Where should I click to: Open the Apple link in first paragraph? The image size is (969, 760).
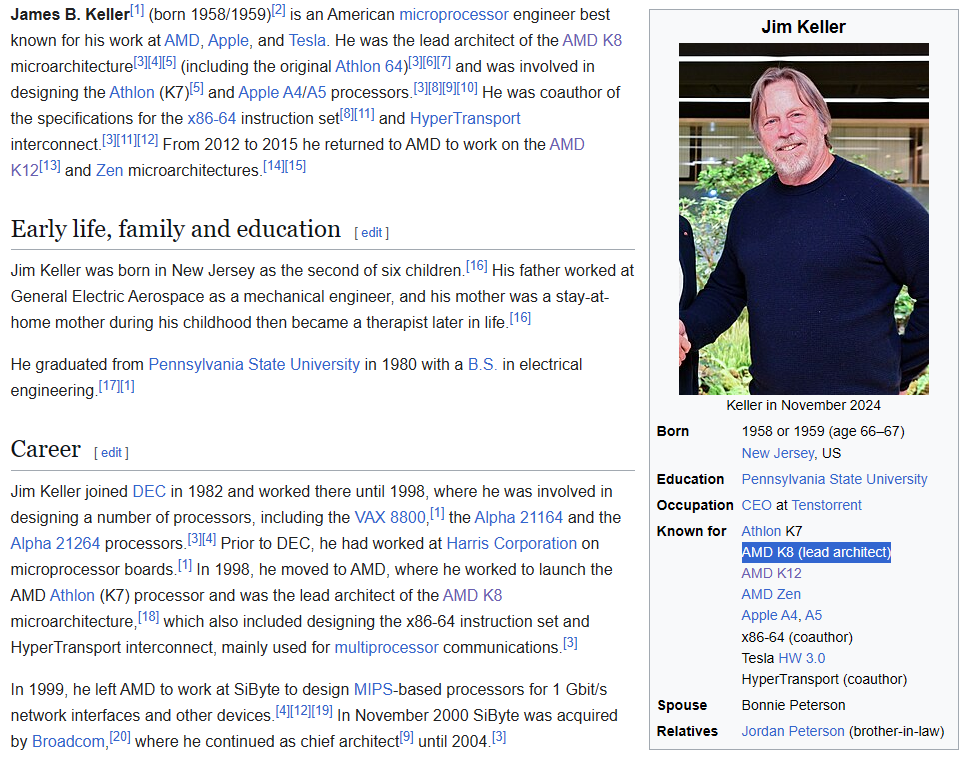[x=228, y=40]
